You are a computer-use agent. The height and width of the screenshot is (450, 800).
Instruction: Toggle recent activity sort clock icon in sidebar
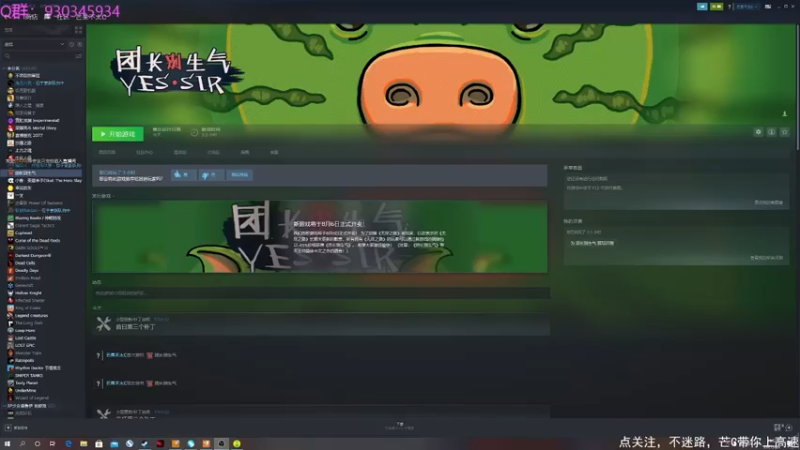[71, 44]
